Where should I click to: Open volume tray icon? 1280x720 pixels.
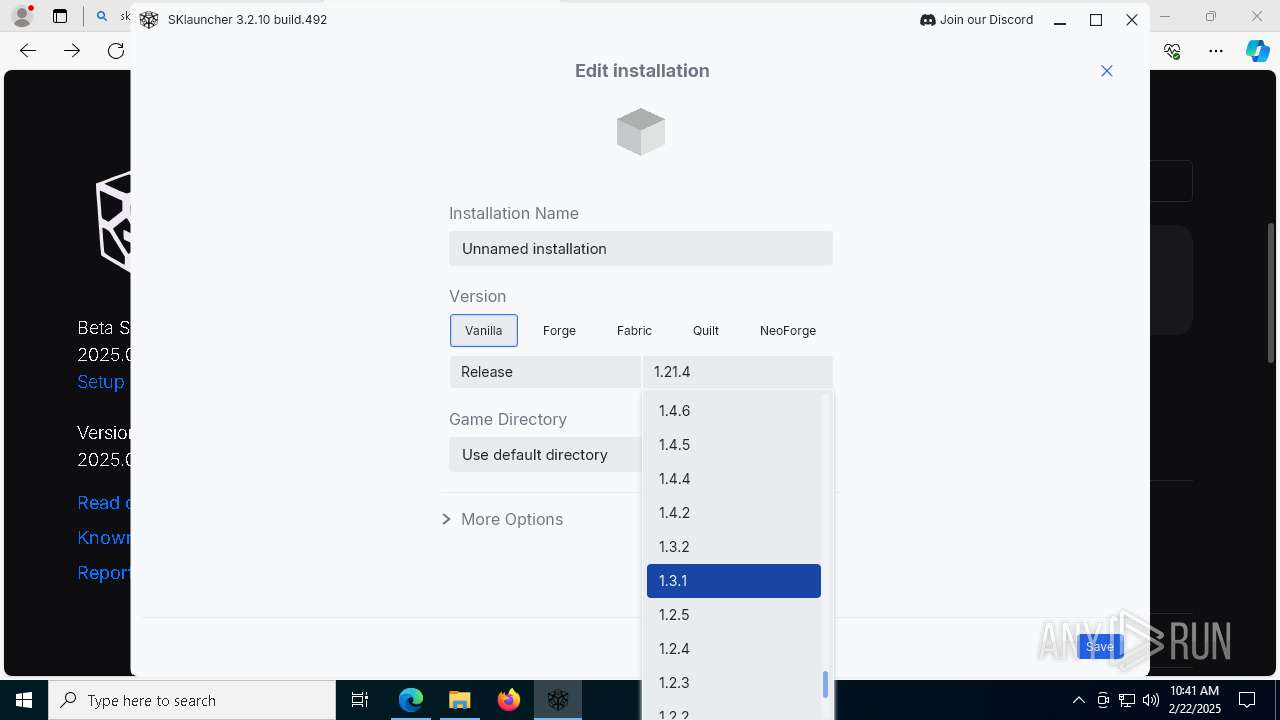coord(1151,701)
